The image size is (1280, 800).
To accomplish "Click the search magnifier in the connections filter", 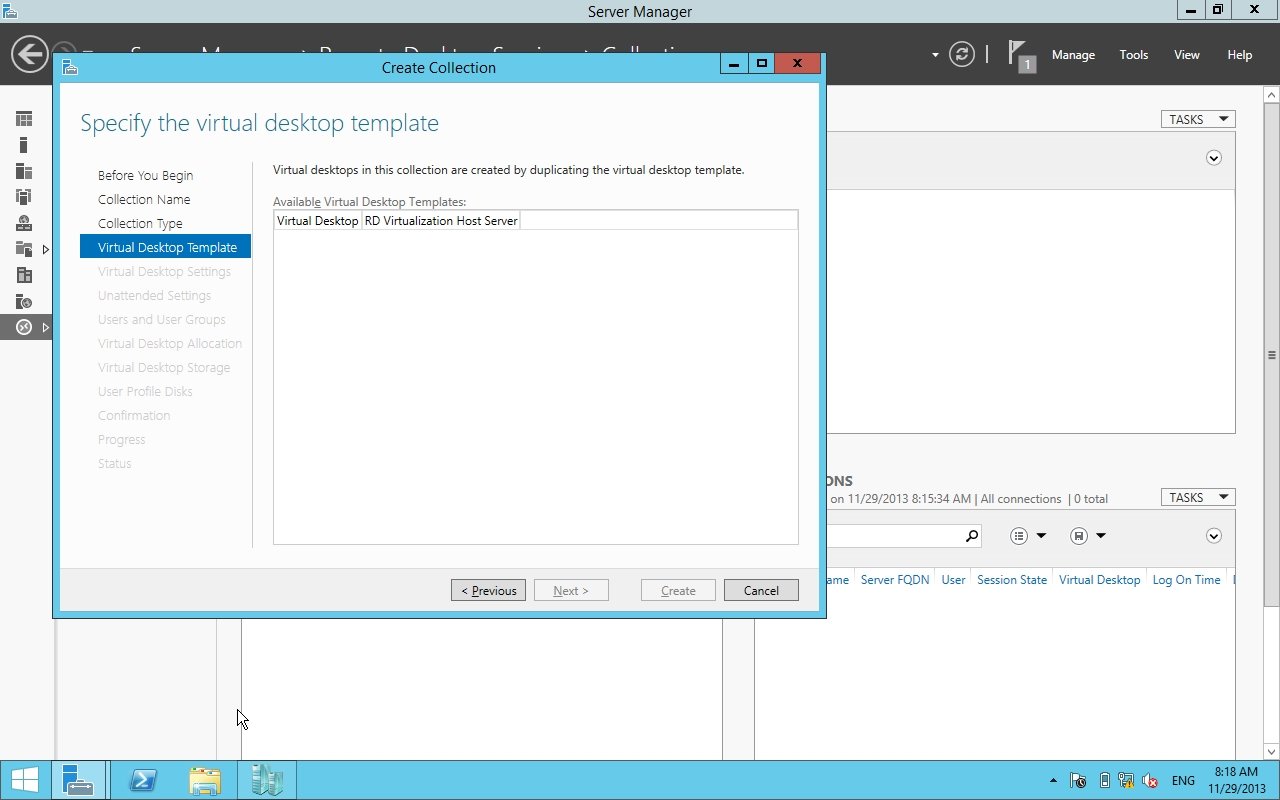I will (971, 536).
